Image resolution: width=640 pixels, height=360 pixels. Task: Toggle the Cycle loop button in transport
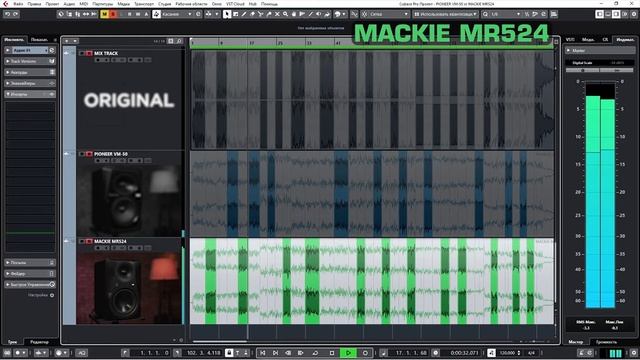pyautogui.click(x=315, y=353)
